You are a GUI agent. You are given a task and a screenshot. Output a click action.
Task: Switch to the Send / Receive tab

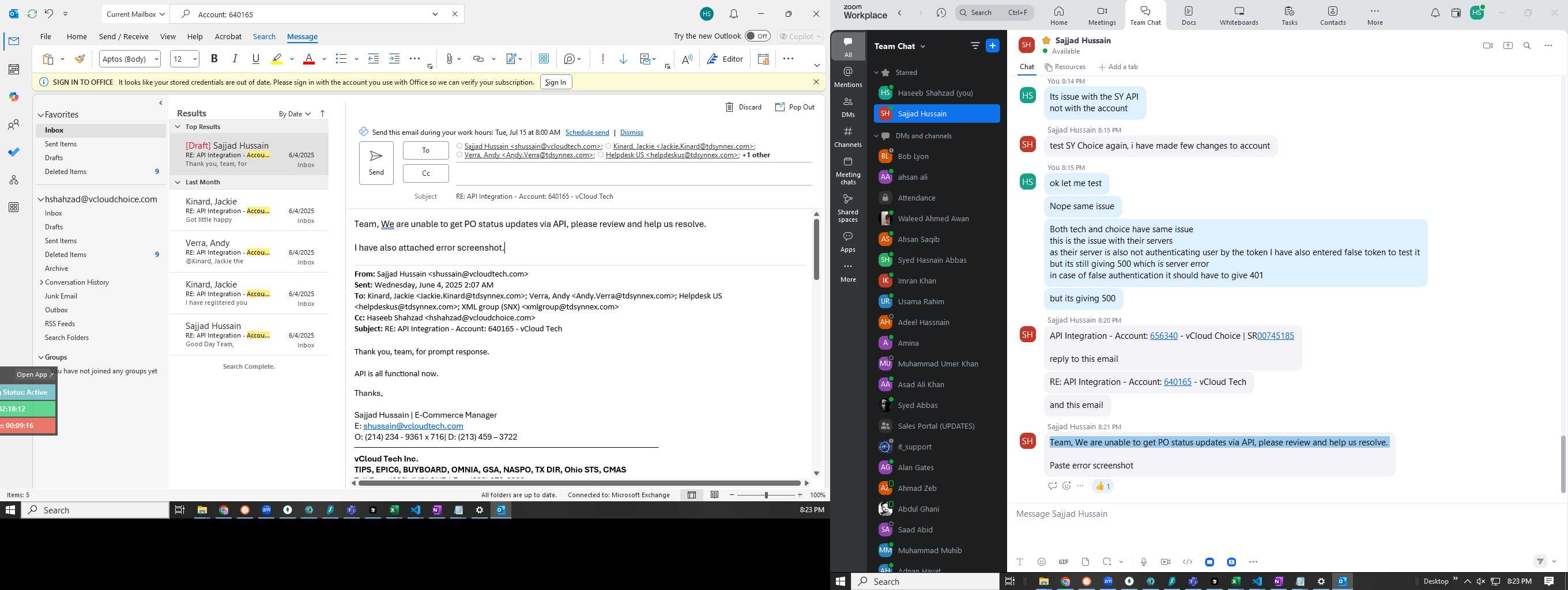[123, 36]
